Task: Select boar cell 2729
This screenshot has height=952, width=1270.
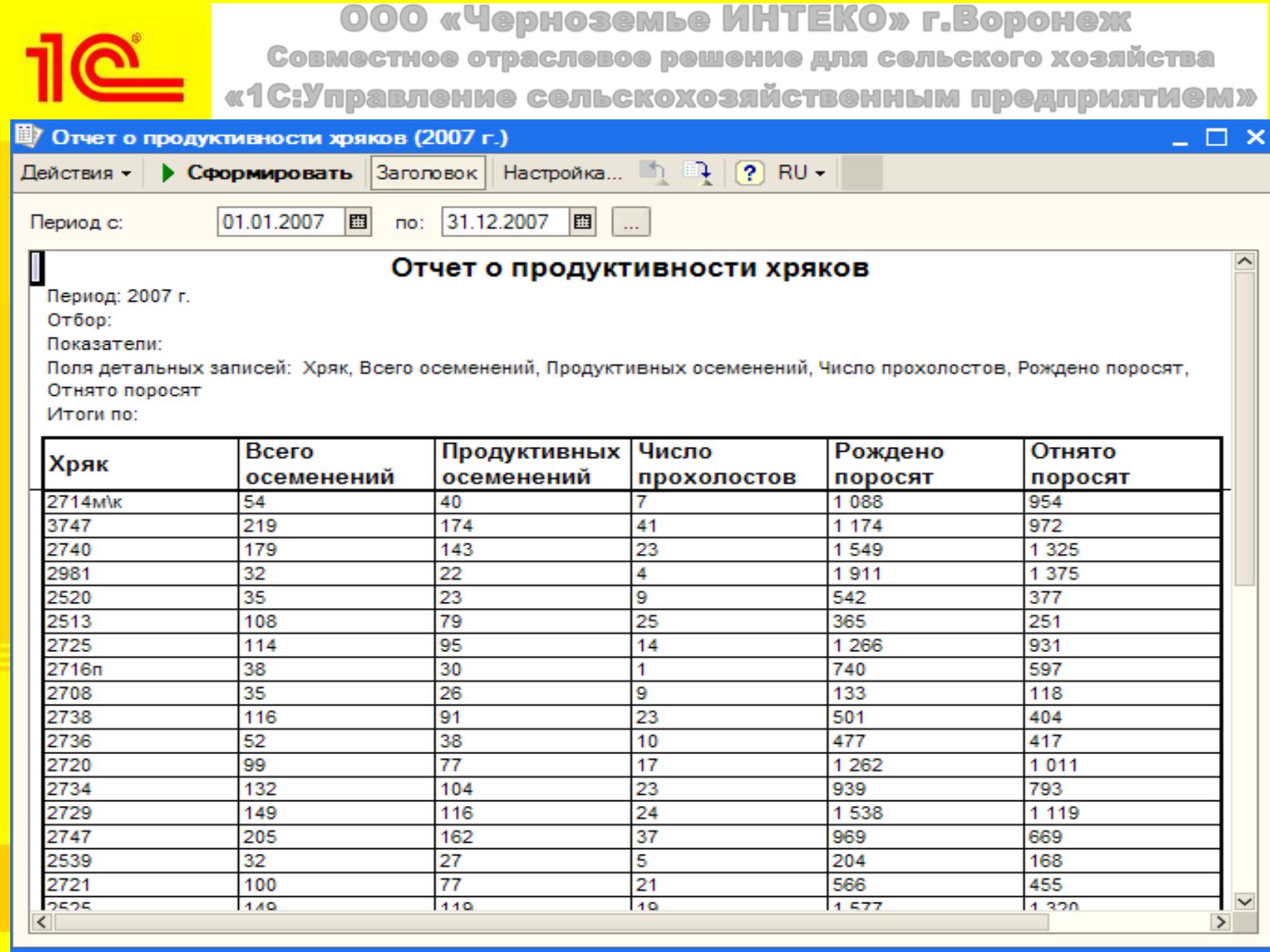Action: [141, 813]
